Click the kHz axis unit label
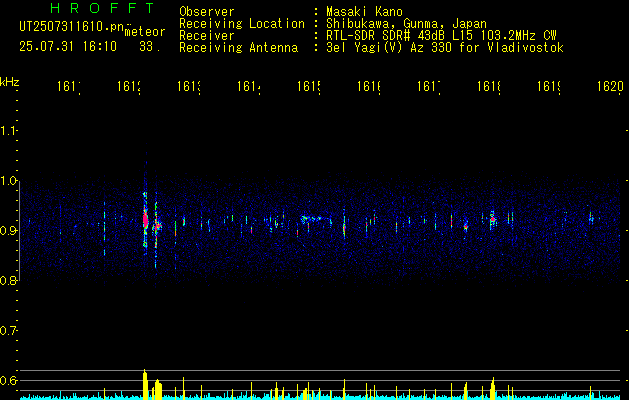629x400 pixels. coord(9,82)
